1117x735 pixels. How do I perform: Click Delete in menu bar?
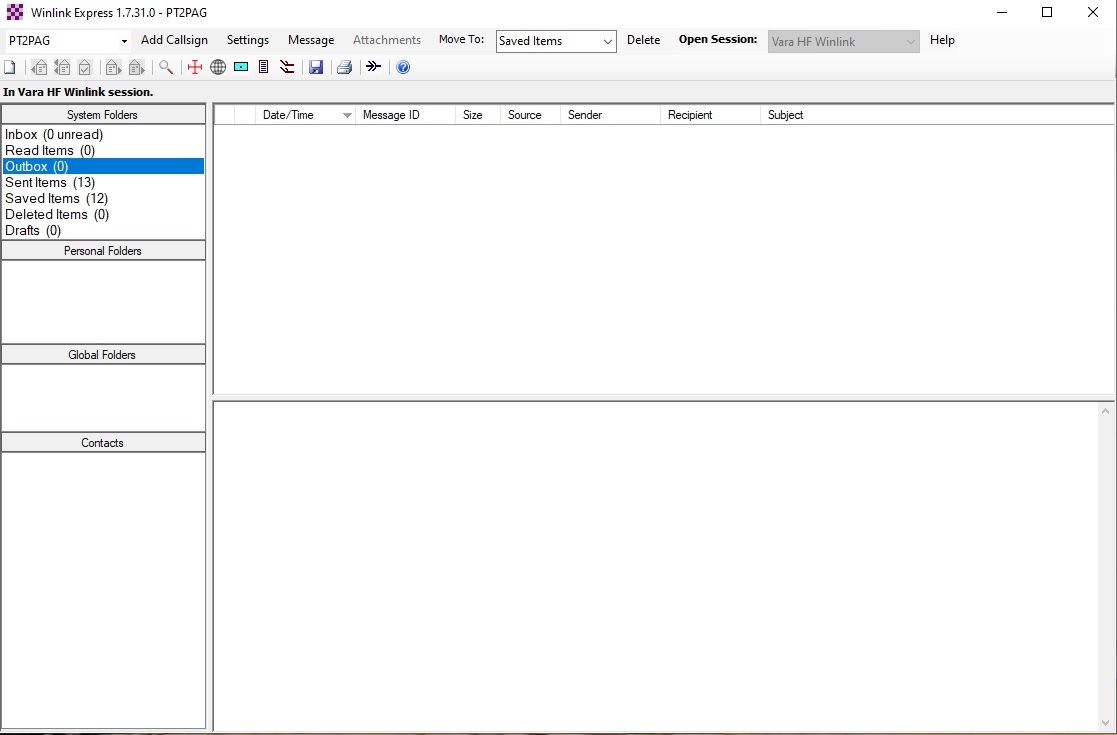point(643,40)
